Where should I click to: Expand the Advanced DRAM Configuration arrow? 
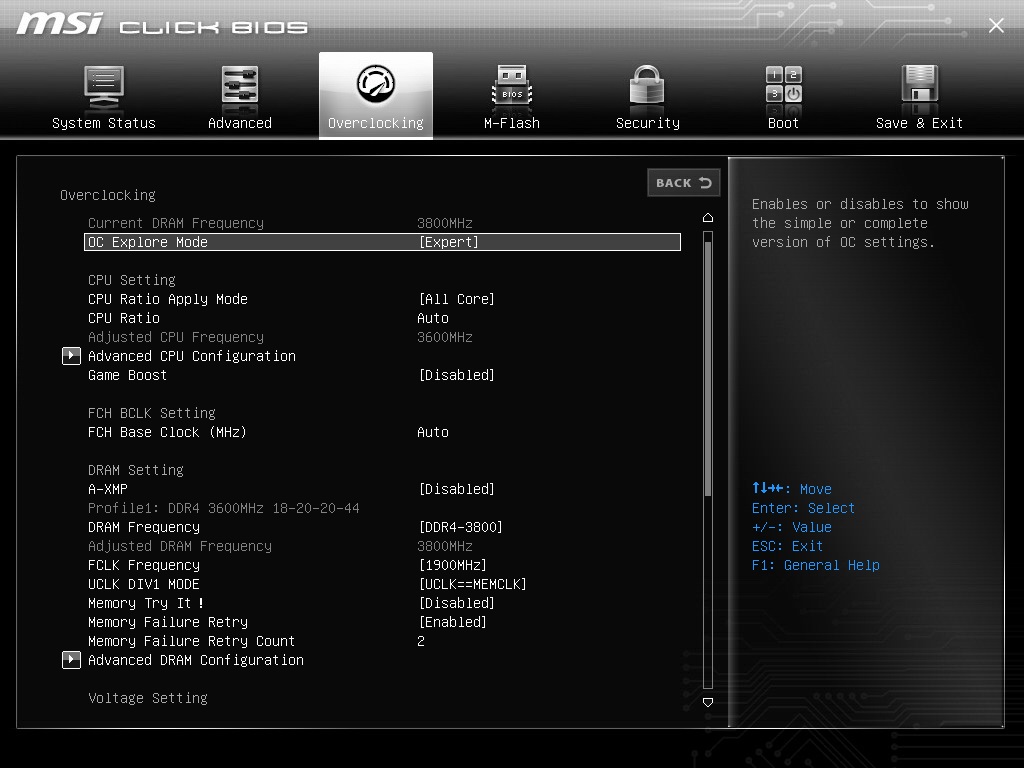pyautogui.click(x=71, y=660)
